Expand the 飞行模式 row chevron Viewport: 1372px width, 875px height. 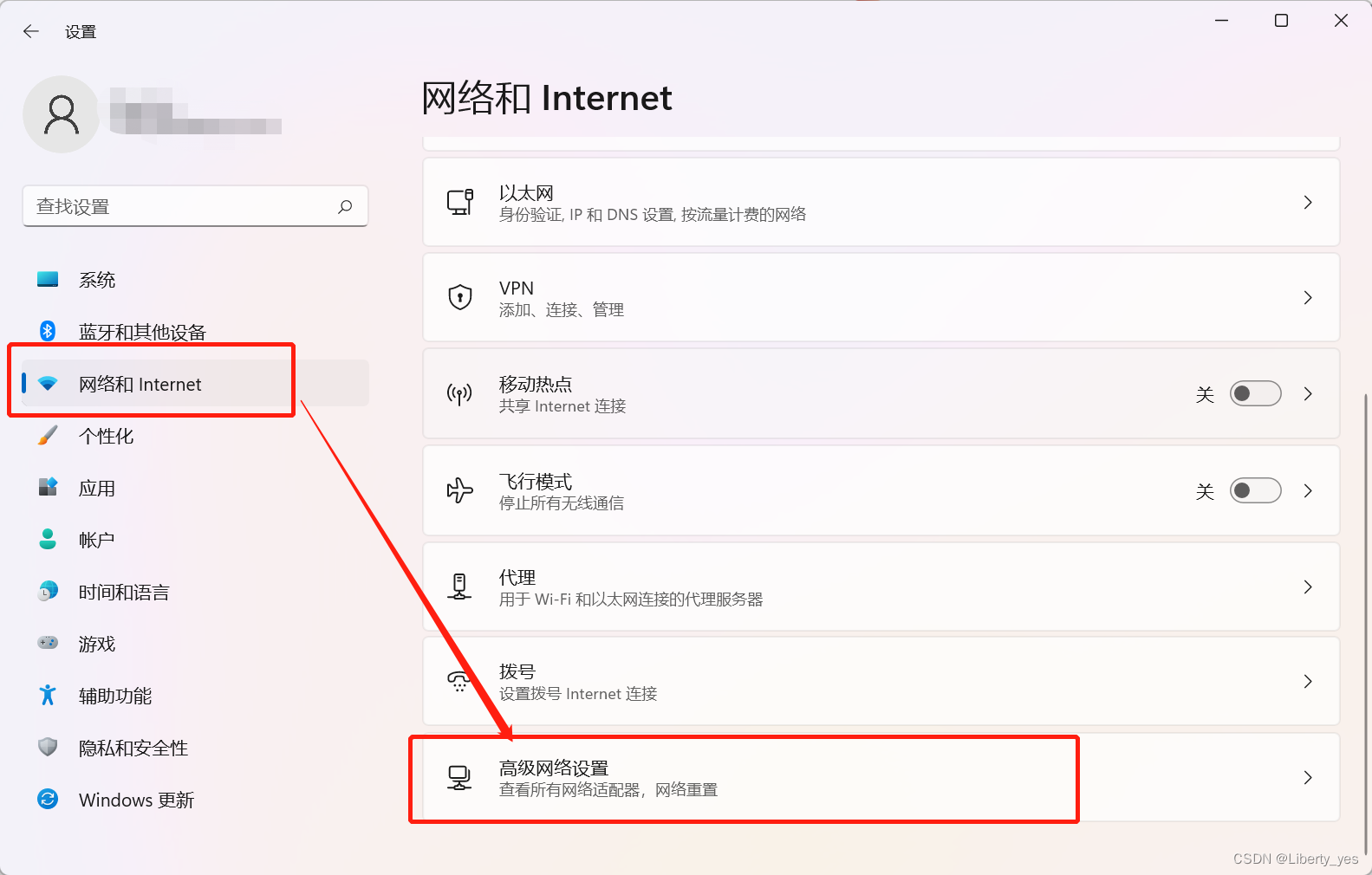pyautogui.click(x=1308, y=490)
